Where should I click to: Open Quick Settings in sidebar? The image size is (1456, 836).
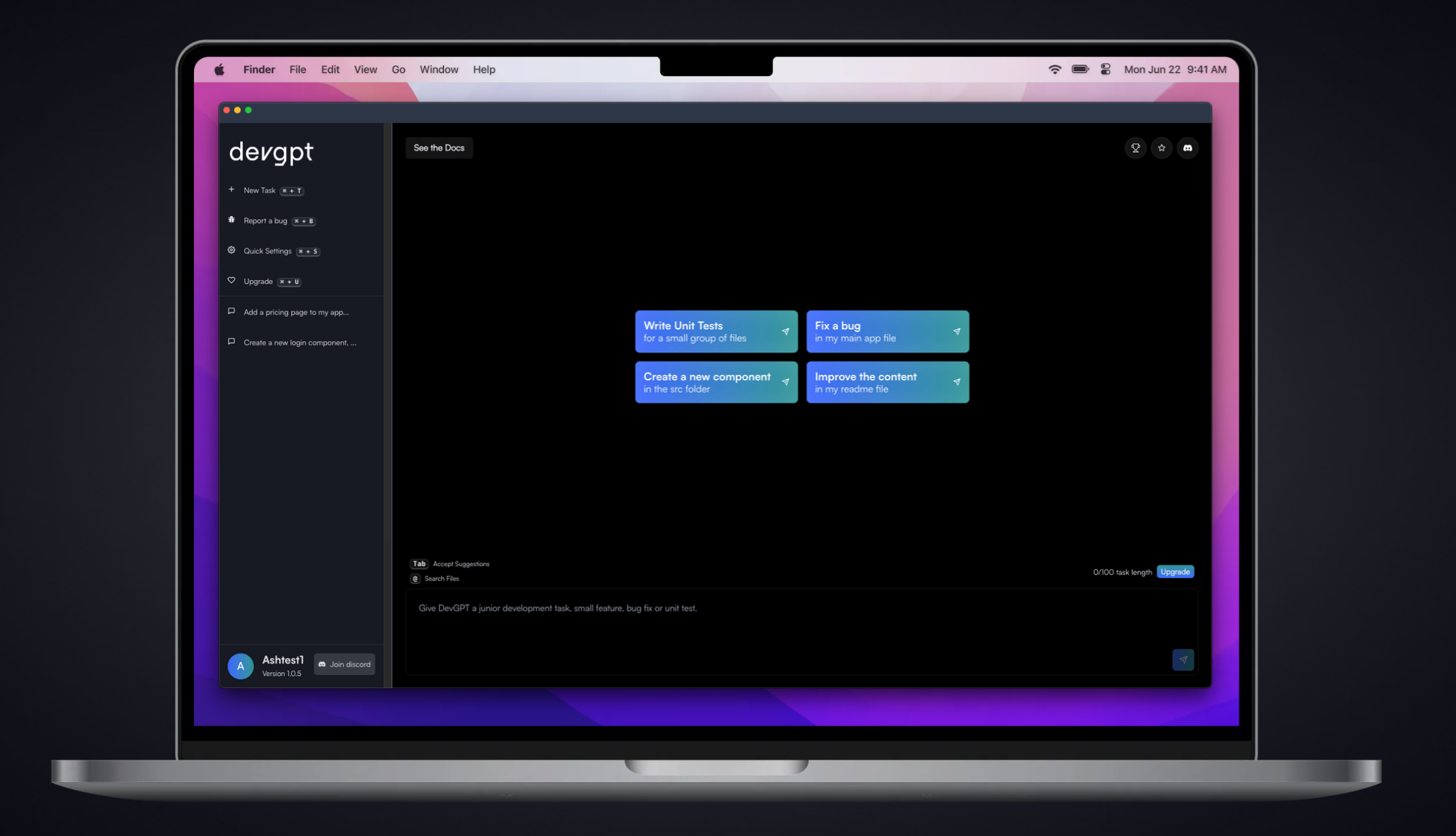point(267,251)
